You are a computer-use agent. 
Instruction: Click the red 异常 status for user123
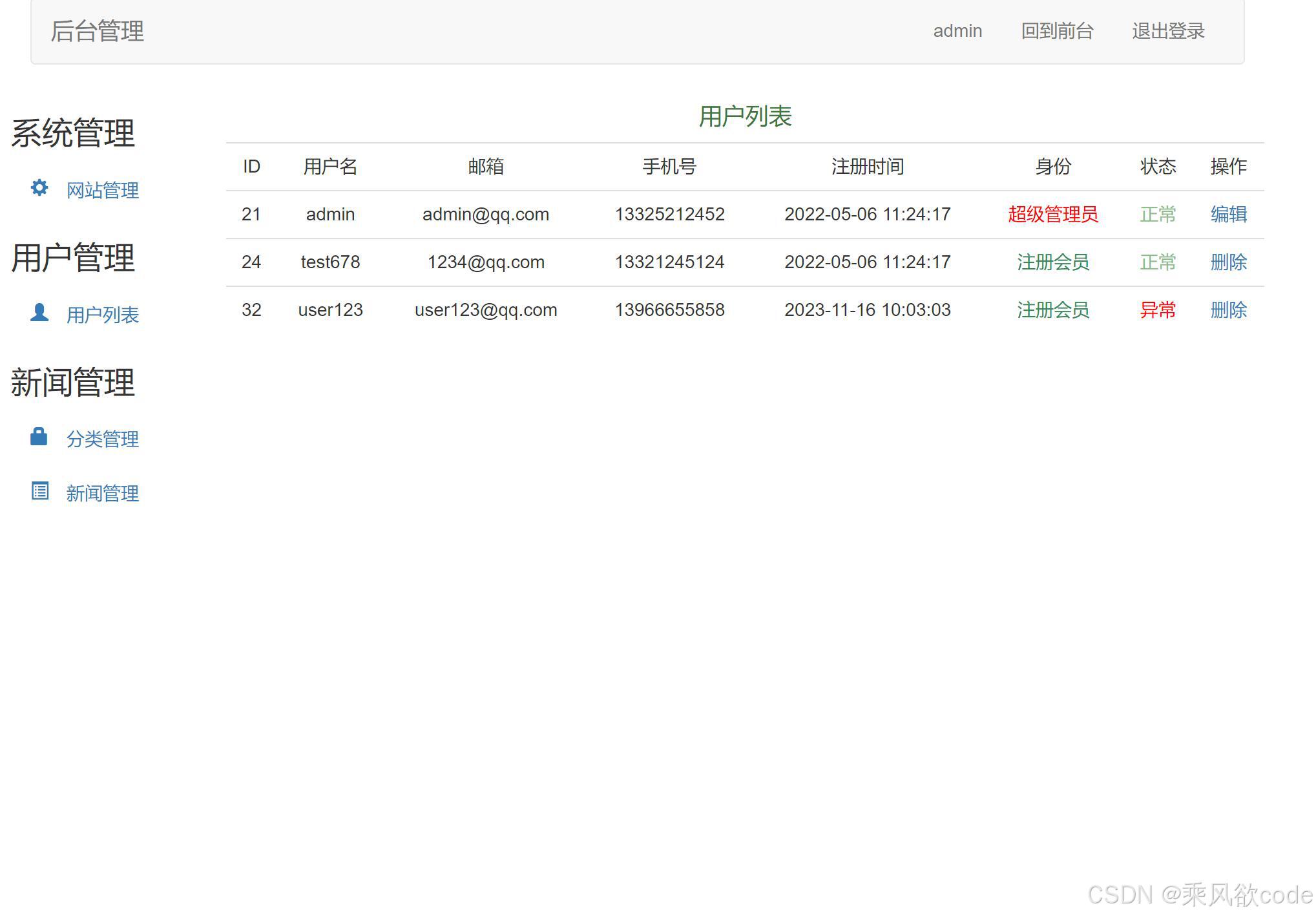[x=1157, y=310]
